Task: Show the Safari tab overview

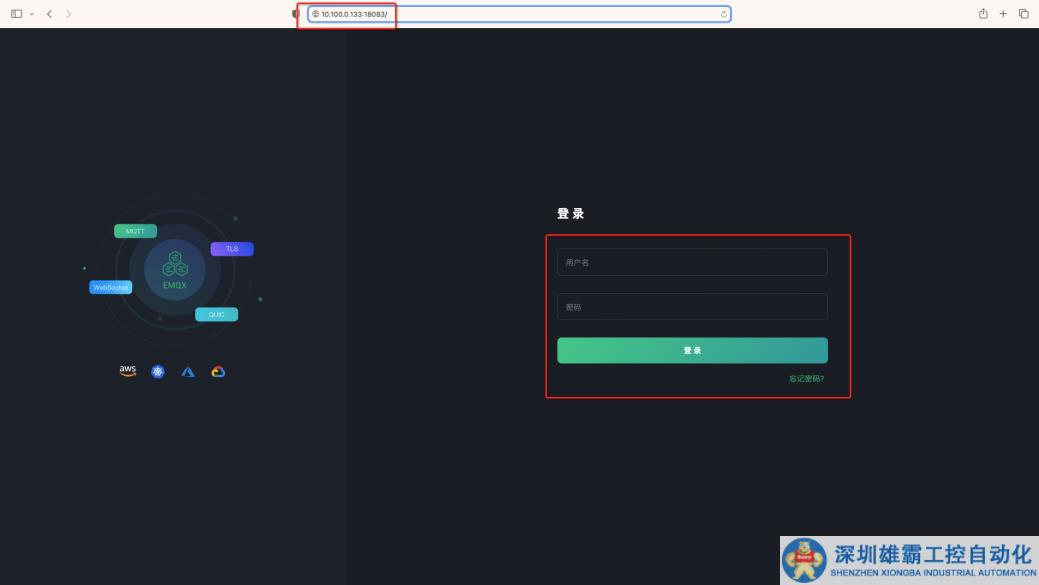Action: [1023, 14]
